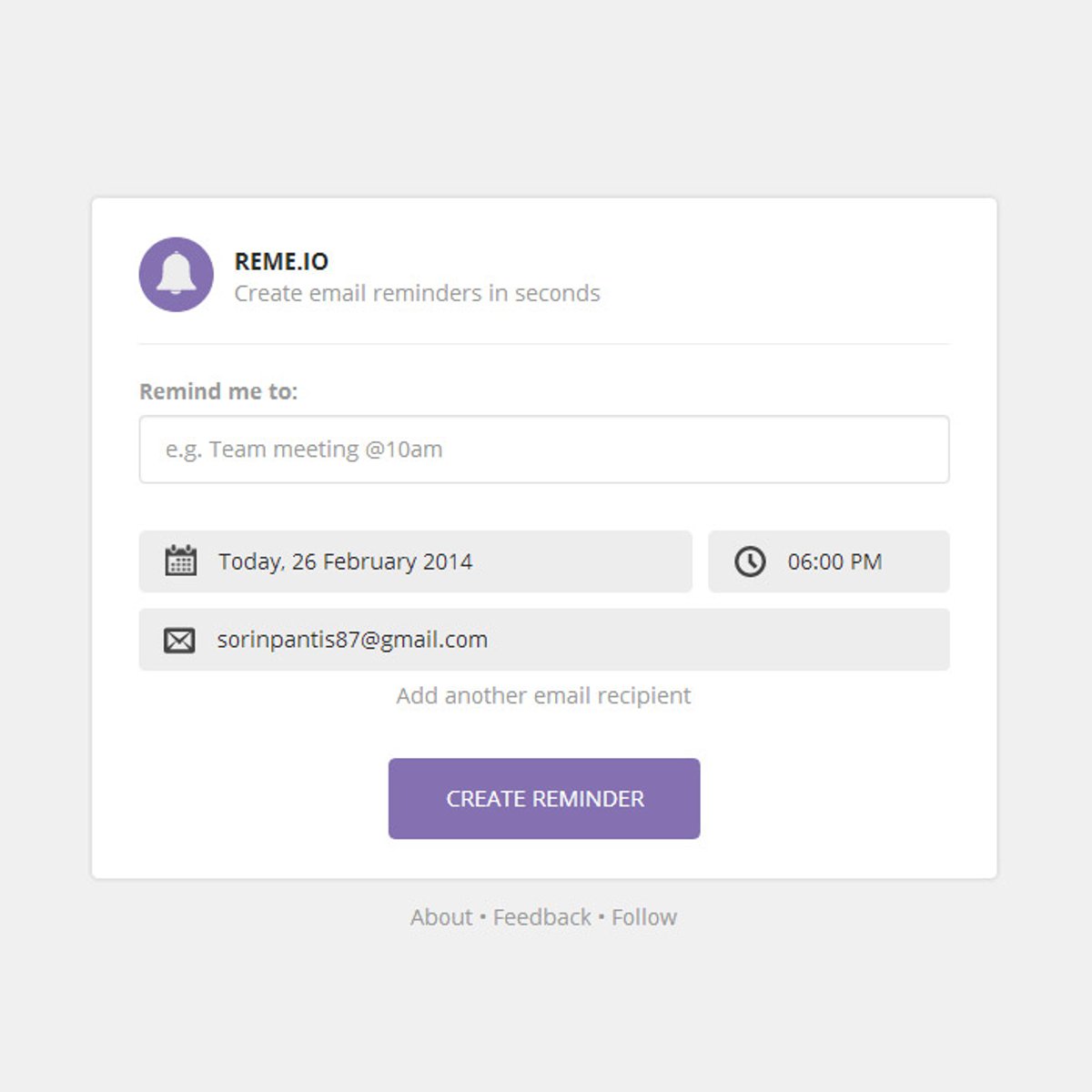Viewport: 1092px width, 1092px height.
Task: Click the year '2014' in date field
Action: tap(448, 561)
